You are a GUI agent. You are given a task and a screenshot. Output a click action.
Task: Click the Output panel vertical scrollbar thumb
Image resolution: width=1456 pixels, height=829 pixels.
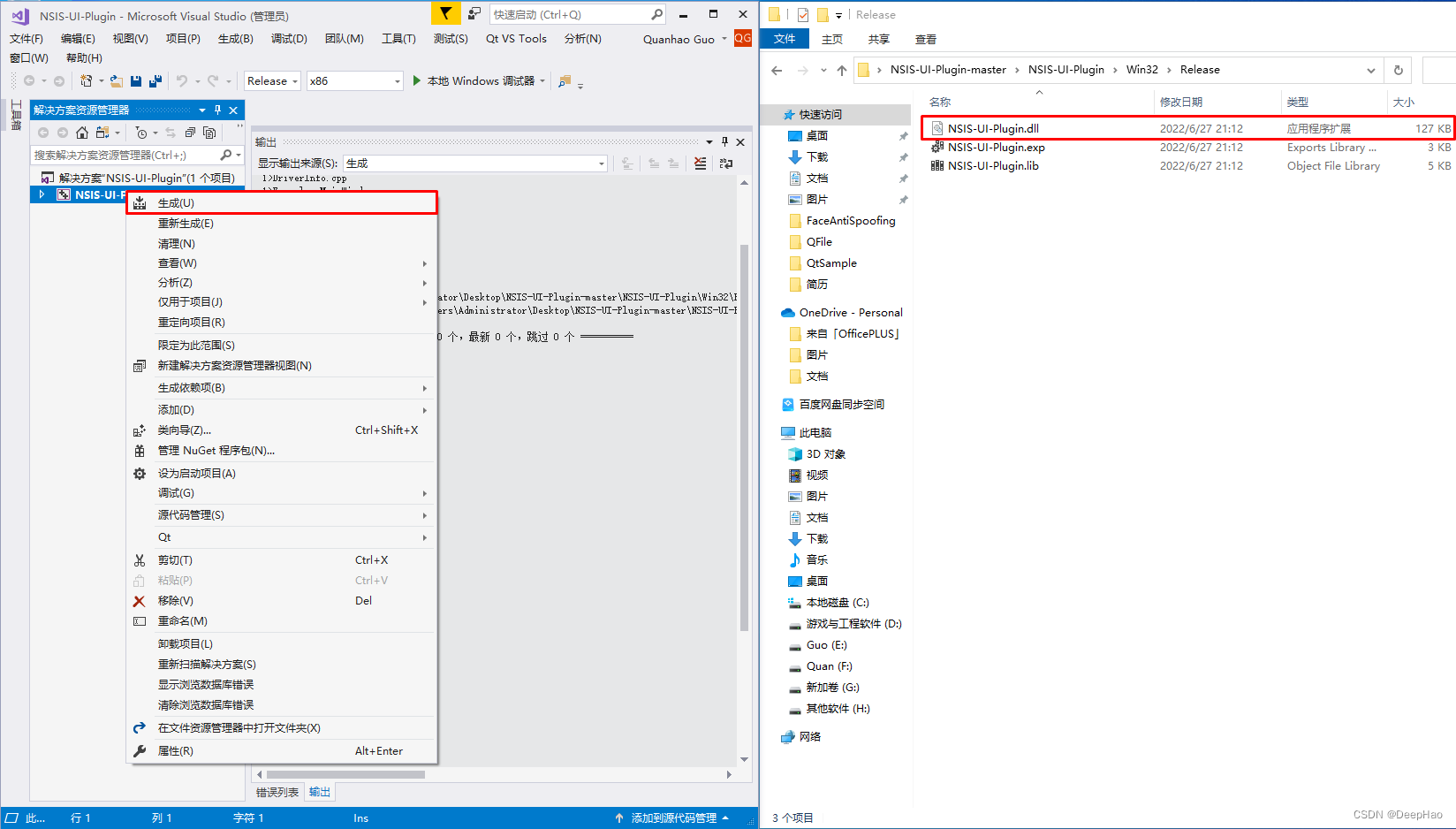744,437
